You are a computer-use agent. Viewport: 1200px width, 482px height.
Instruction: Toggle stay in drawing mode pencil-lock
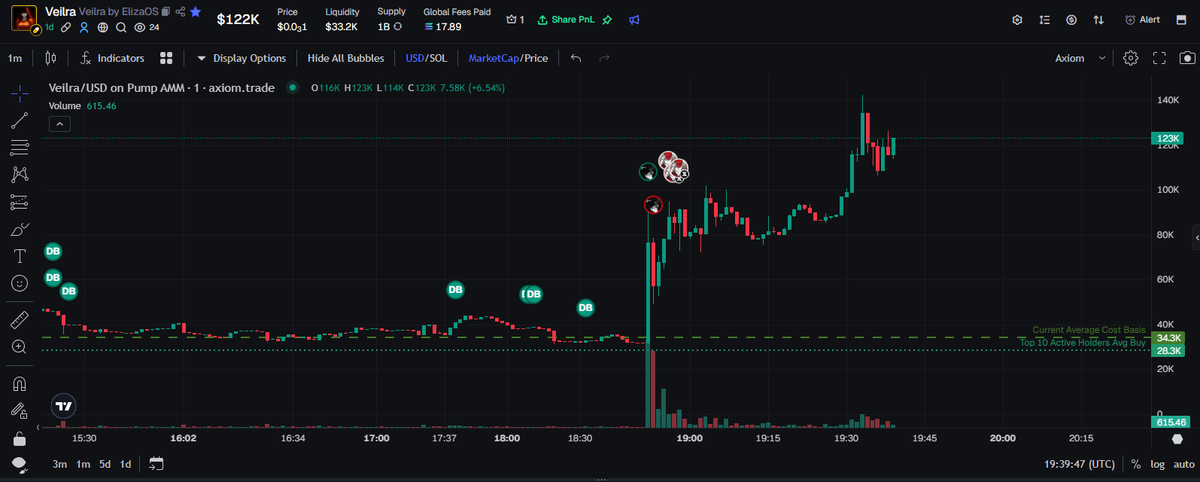point(19,410)
